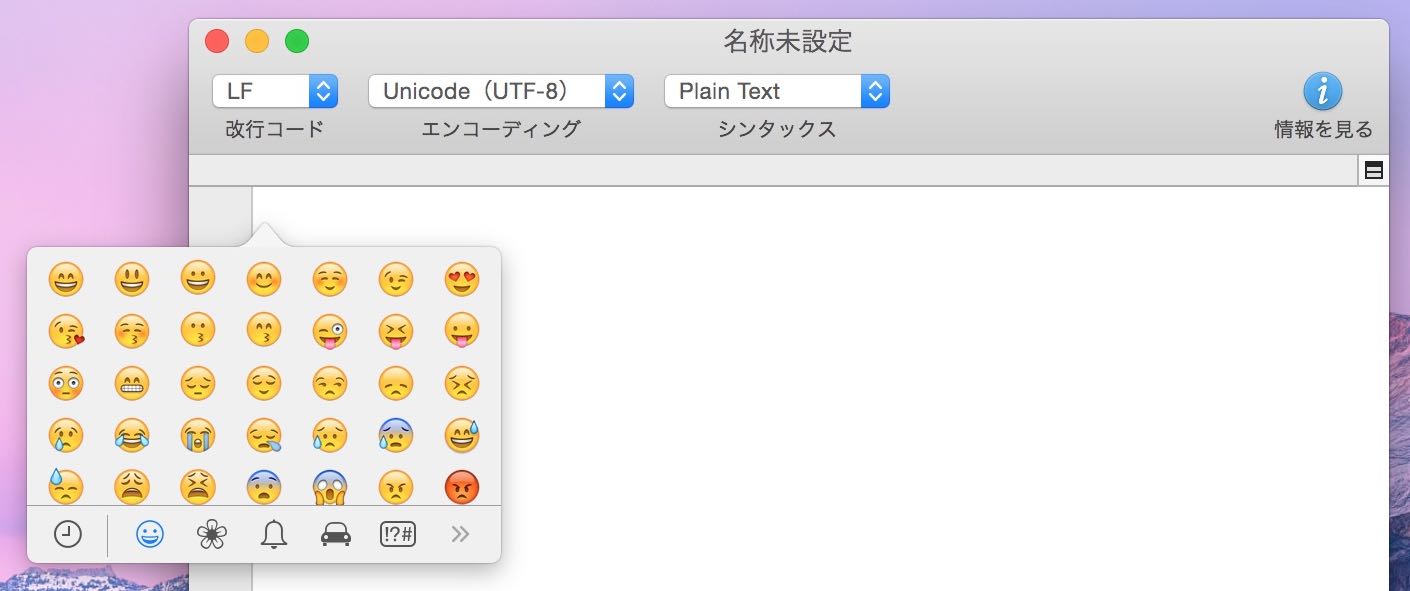This screenshot has height=591, width=1410.
Task: Insert the crying emoji with single tear
Action: (x=66, y=434)
